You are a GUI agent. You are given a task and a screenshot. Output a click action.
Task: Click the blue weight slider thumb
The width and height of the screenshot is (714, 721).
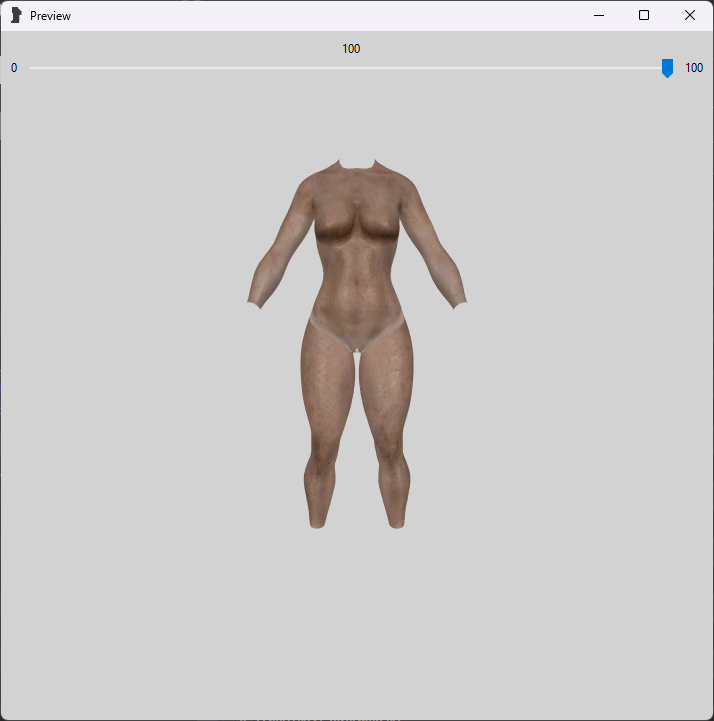(x=667, y=68)
